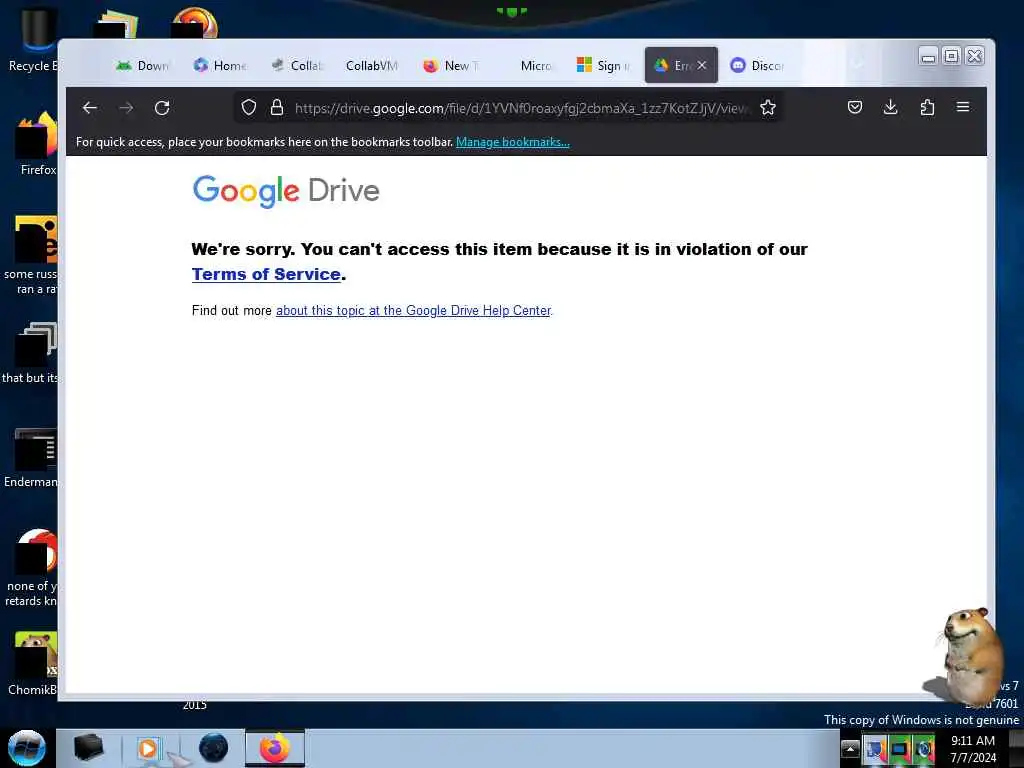Image resolution: width=1024 pixels, height=768 pixels.
Task: Select the Enderman desktop icon
Action: tap(31, 457)
